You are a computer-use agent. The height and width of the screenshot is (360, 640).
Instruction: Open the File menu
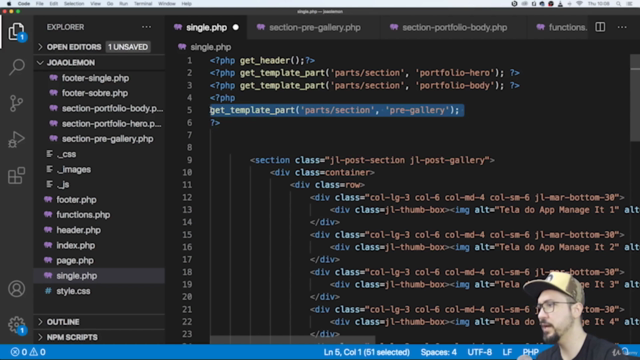pyautogui.click(x=40, y=4)
